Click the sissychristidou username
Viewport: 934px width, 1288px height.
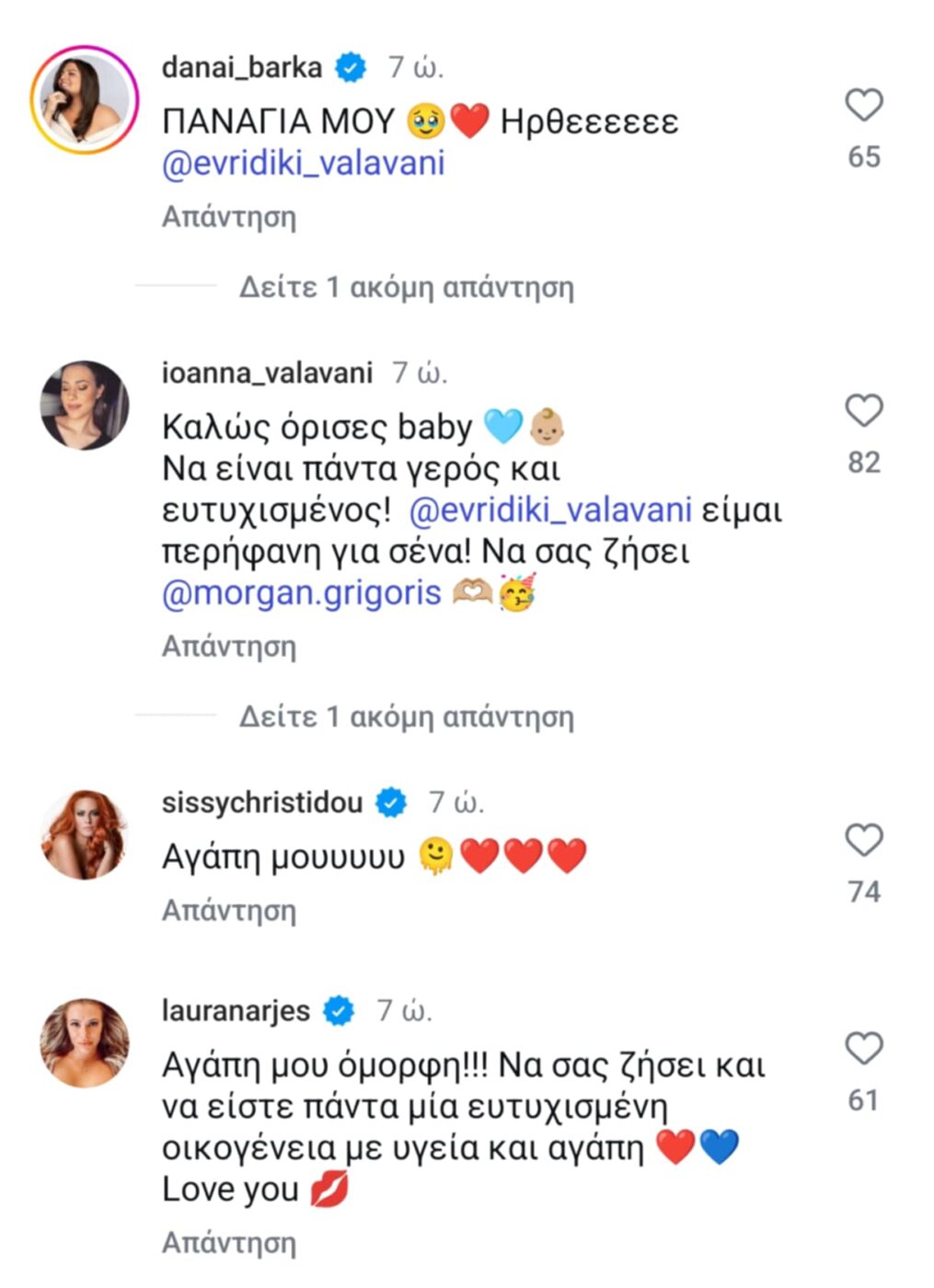point(262,802)
